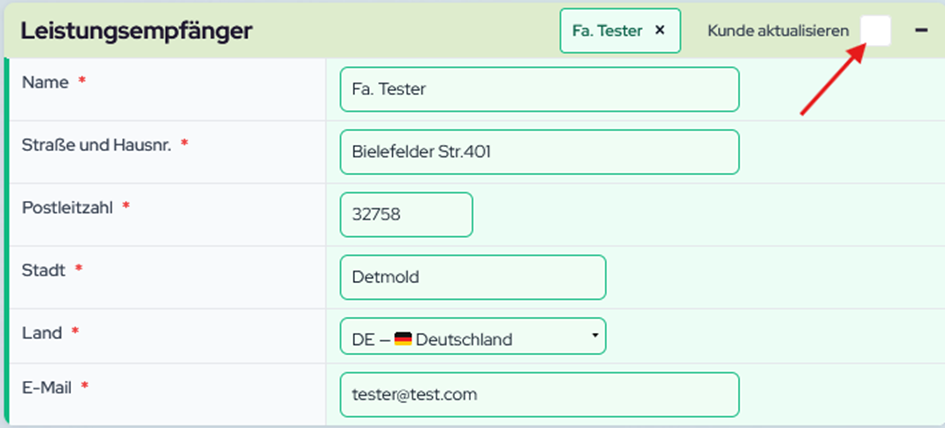945x428 pixels.
Task: Focus the Name field containing Fa. Tester
Action: coord(539,89)
